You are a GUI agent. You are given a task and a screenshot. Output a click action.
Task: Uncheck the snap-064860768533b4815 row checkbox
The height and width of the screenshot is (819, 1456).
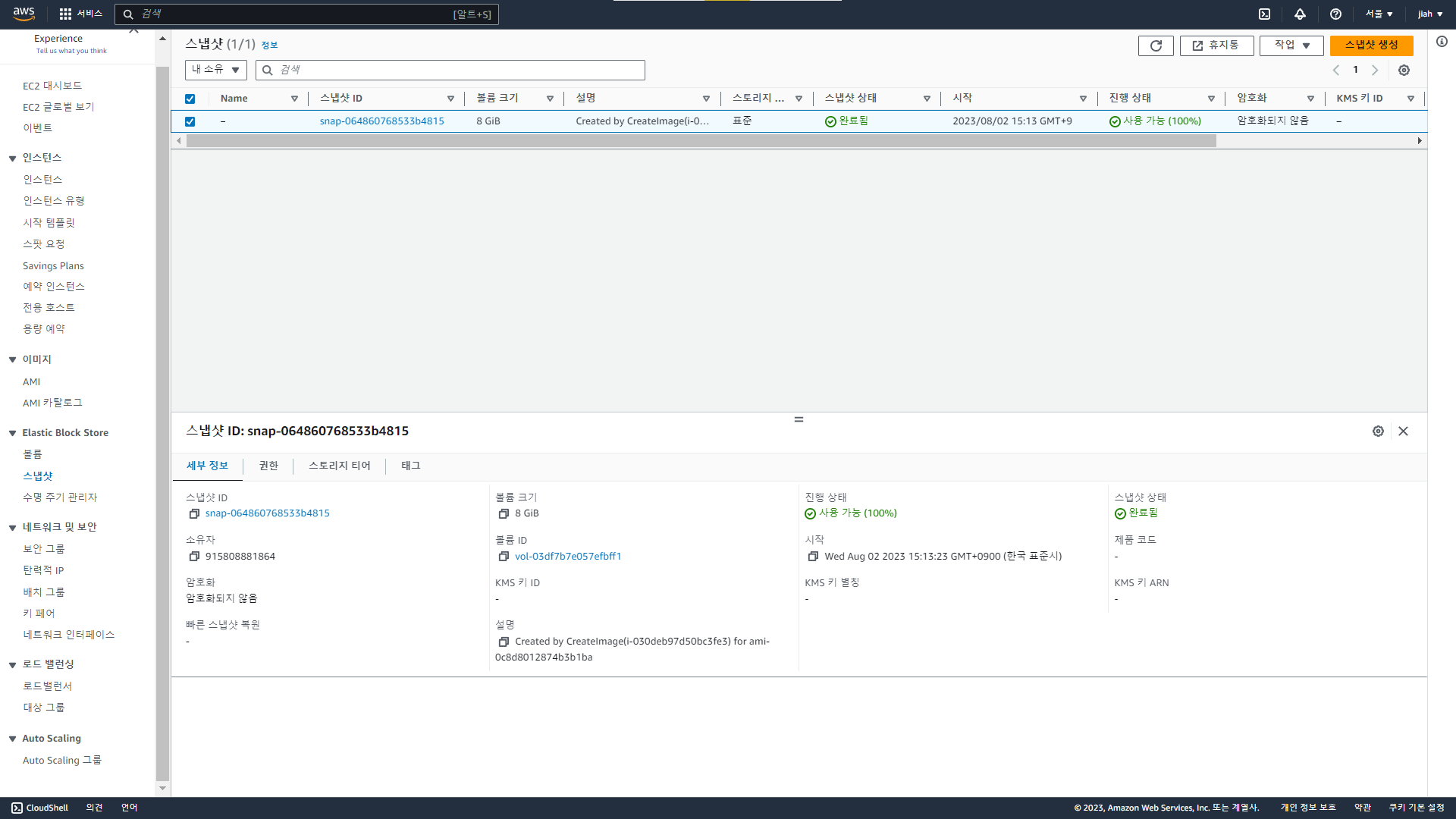coord(190,121)
